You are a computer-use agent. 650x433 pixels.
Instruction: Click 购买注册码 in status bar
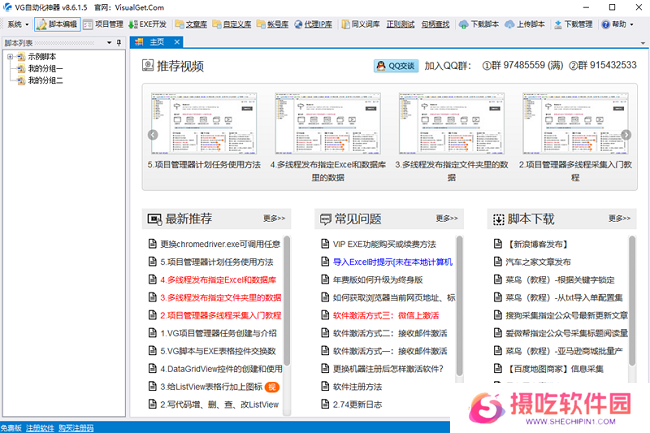[76, 428]
